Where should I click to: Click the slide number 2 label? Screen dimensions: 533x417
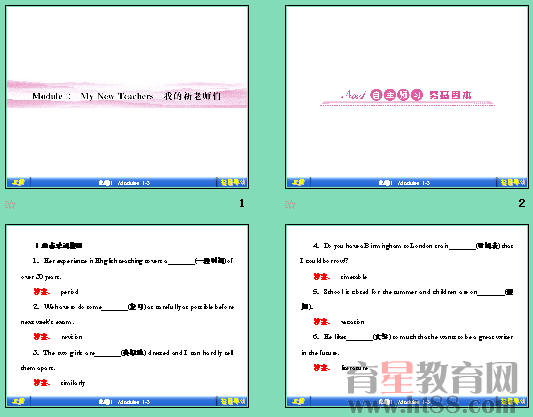point(522,203)
